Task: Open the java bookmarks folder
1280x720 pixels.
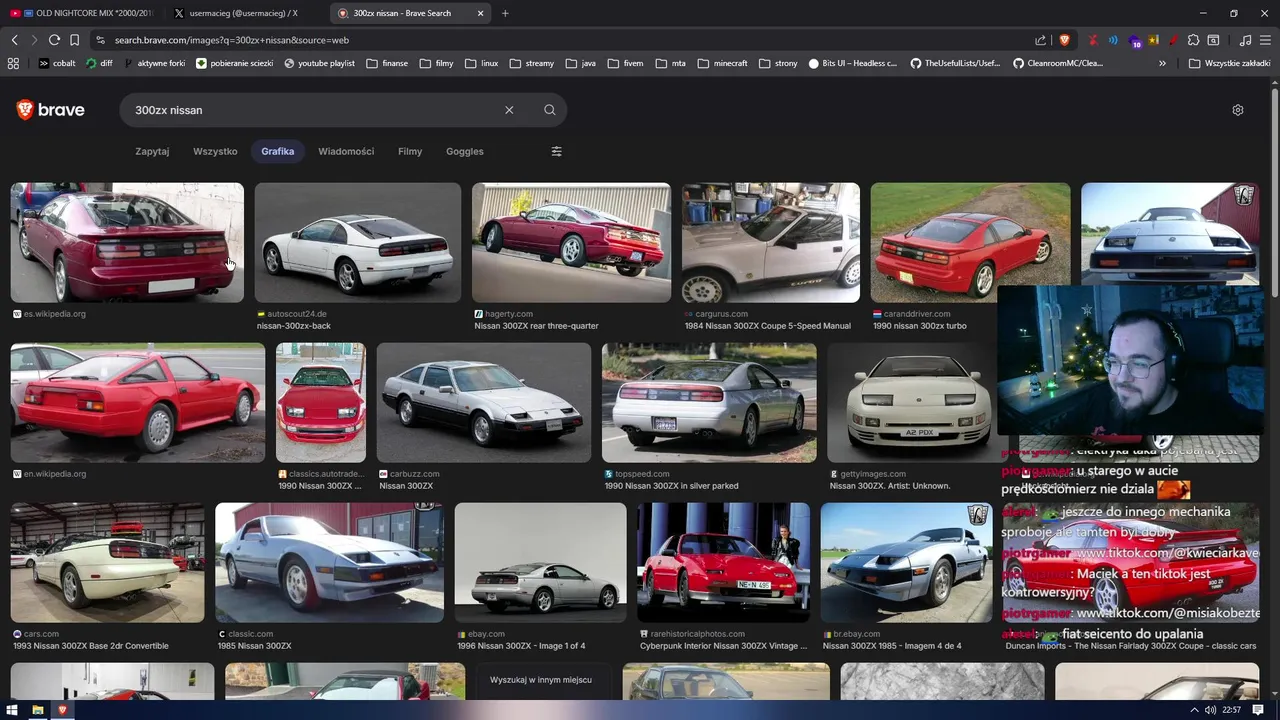Action: point(580,63)
